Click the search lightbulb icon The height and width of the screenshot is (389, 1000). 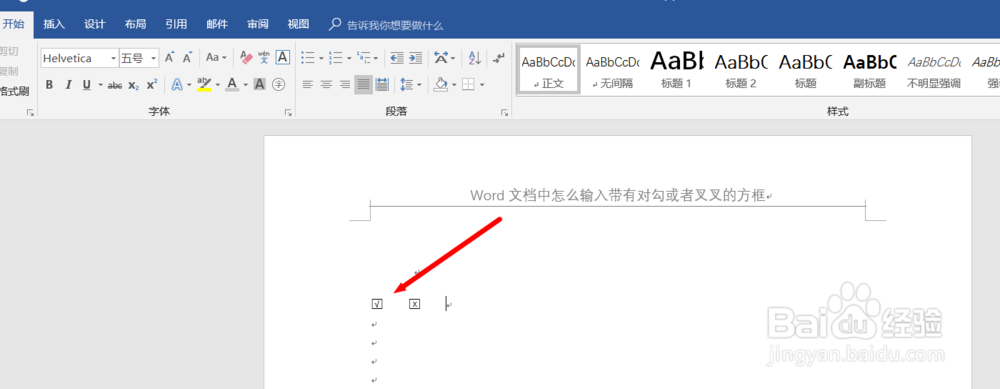tap(335, 25)
